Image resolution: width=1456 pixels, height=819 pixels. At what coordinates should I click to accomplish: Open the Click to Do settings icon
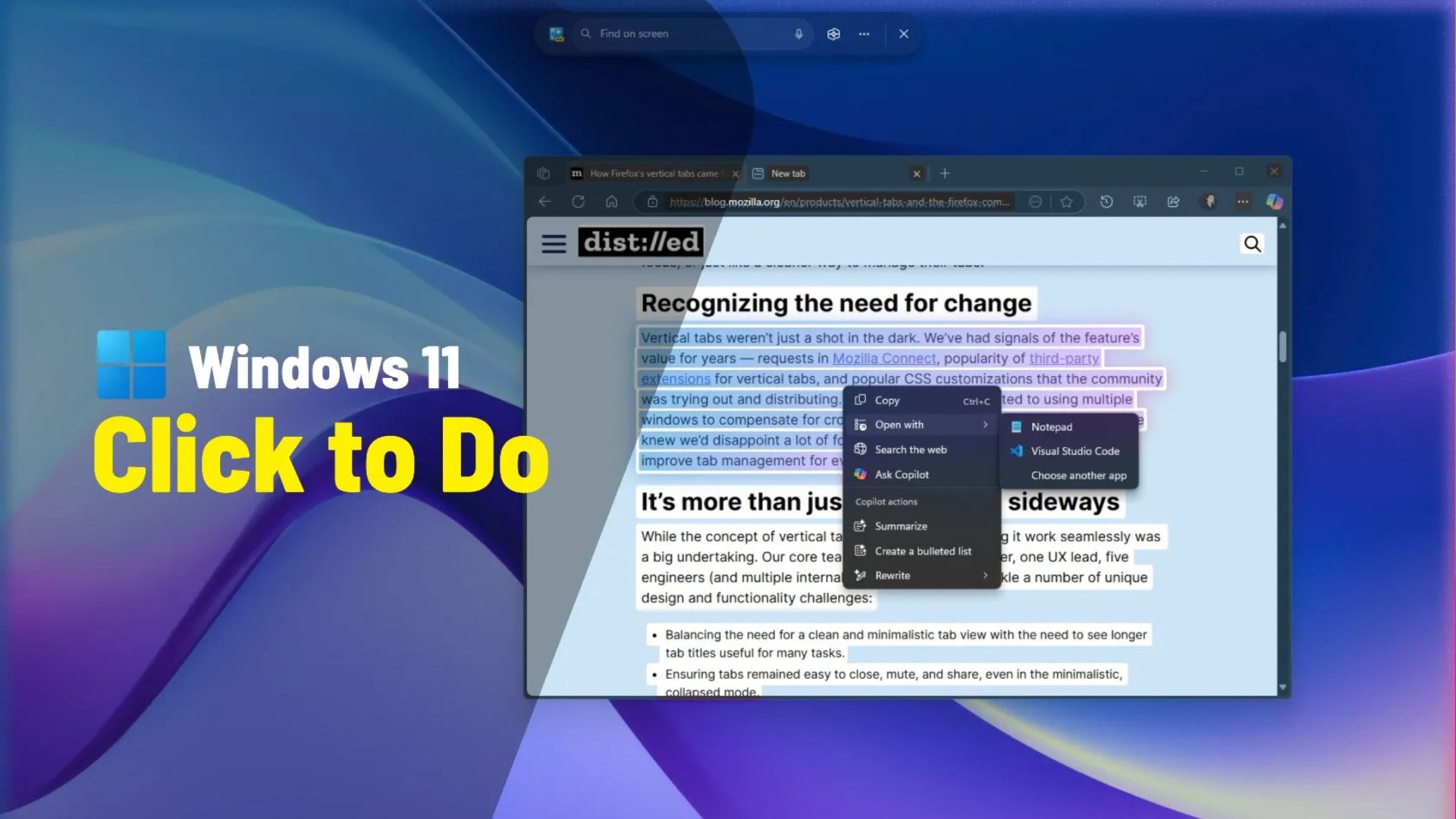pos(833,34)
